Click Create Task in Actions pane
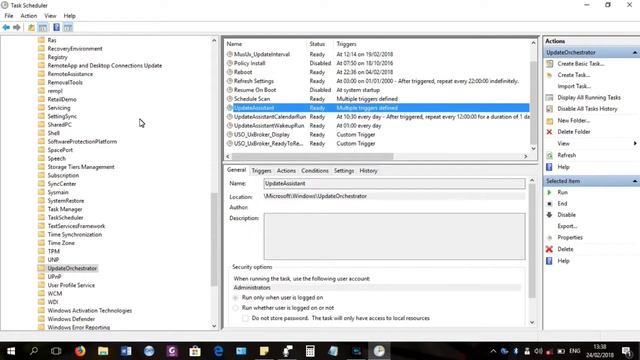 click(x=573, y=75)
